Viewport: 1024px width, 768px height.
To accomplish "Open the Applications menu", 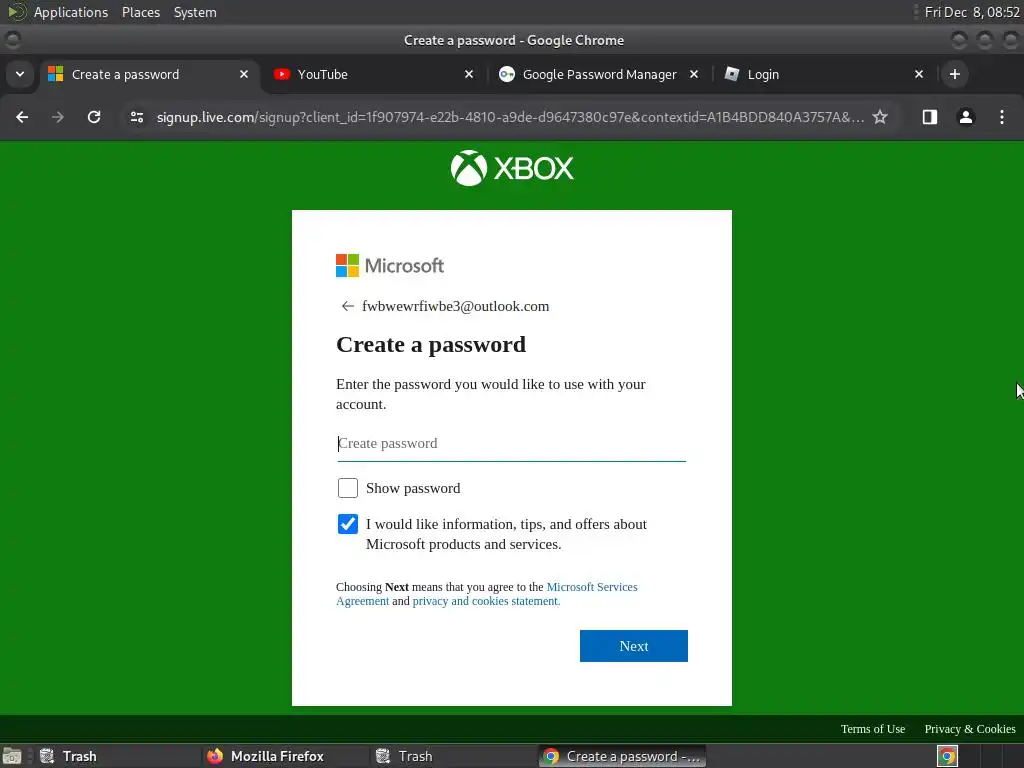I will coord(71,12).
